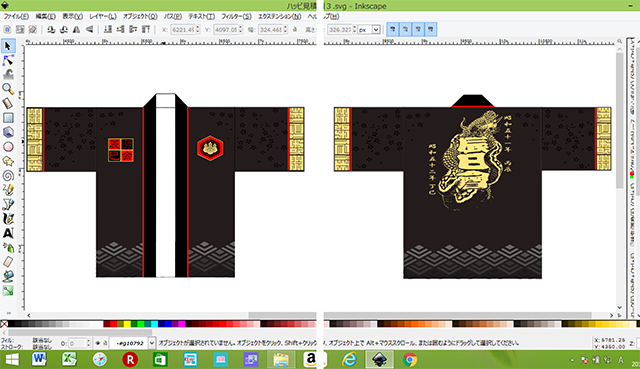Expand the toolbox overflow chevron
The image size is (640, 369).
8,313
